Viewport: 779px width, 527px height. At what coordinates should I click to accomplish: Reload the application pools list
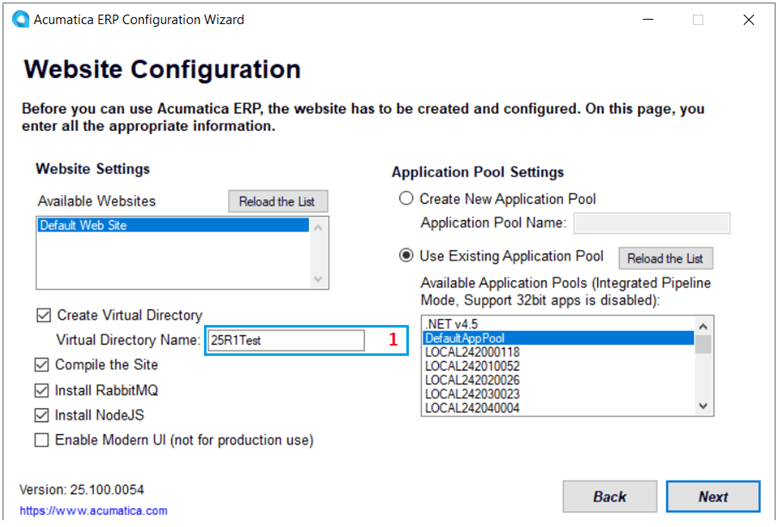click(665, 258)
